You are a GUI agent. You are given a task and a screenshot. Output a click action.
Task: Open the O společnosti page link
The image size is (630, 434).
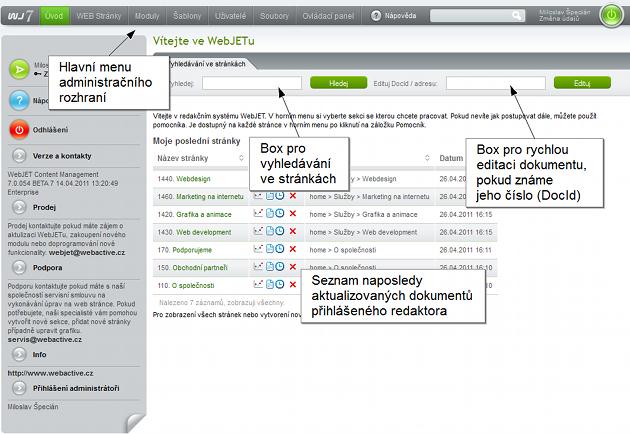(193, 285)
